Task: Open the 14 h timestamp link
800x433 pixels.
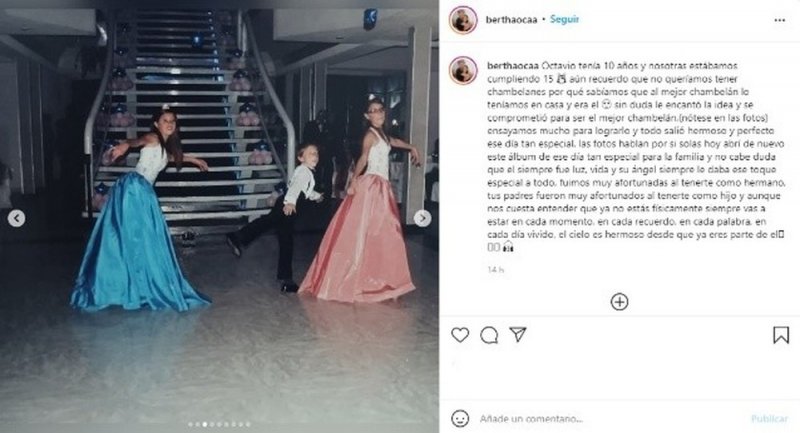Action: pyautogui.click(x=495, y=269)
